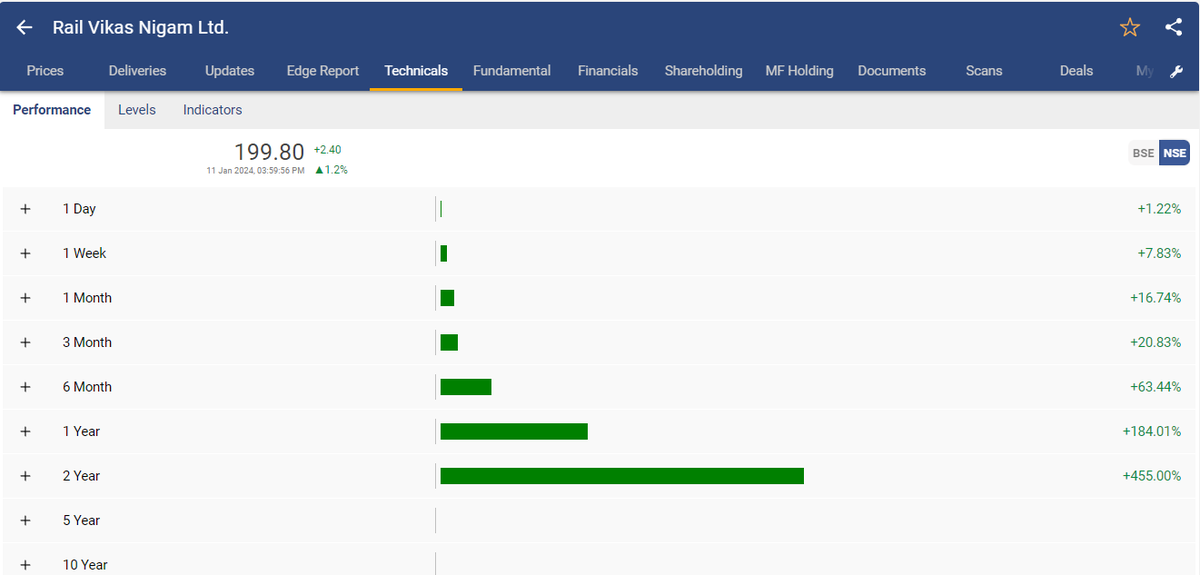Viewport: 1200px width, 575px height.
Task: Go back using the left arrow
Action: click(25, 28)
